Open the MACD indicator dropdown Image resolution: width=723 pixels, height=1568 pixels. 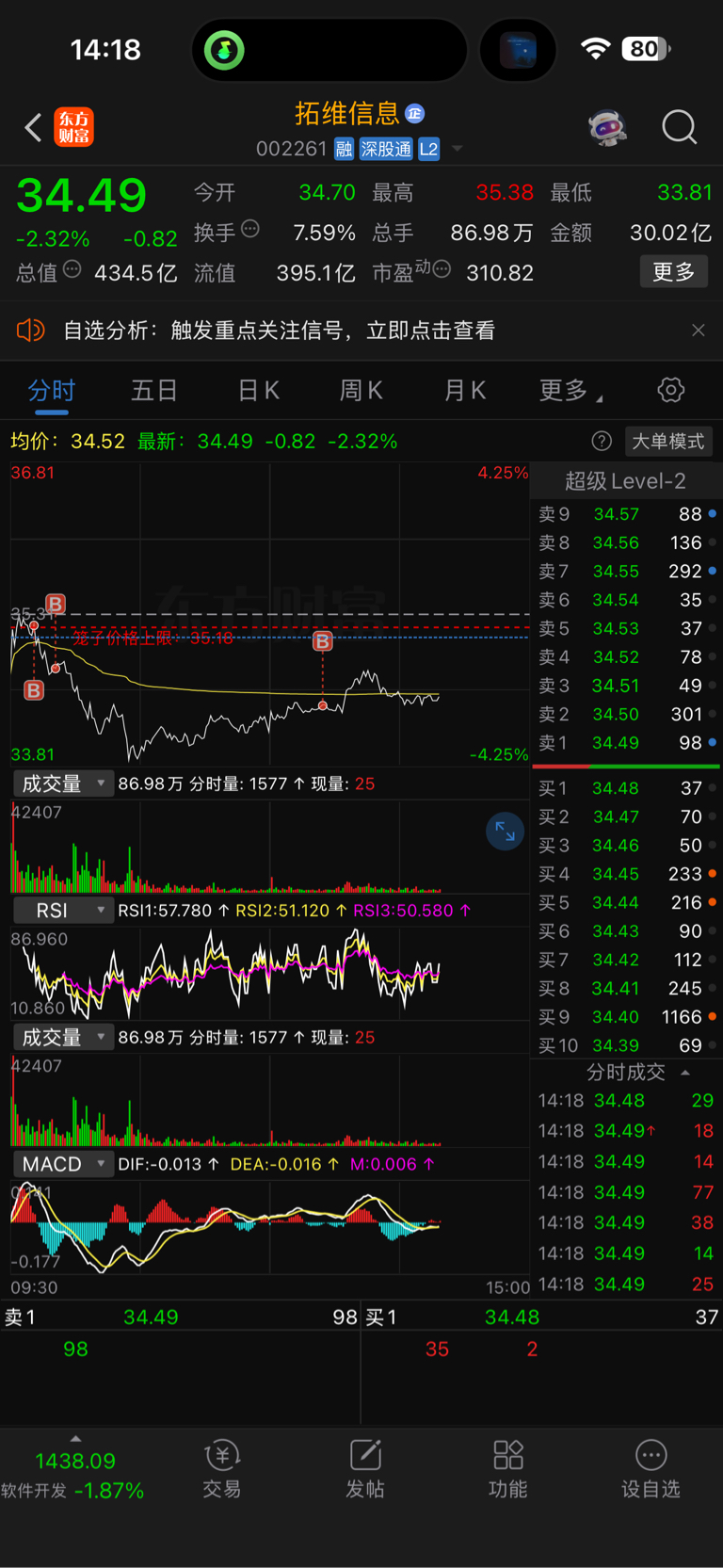pyautogui.click(x=63, y=1164)
